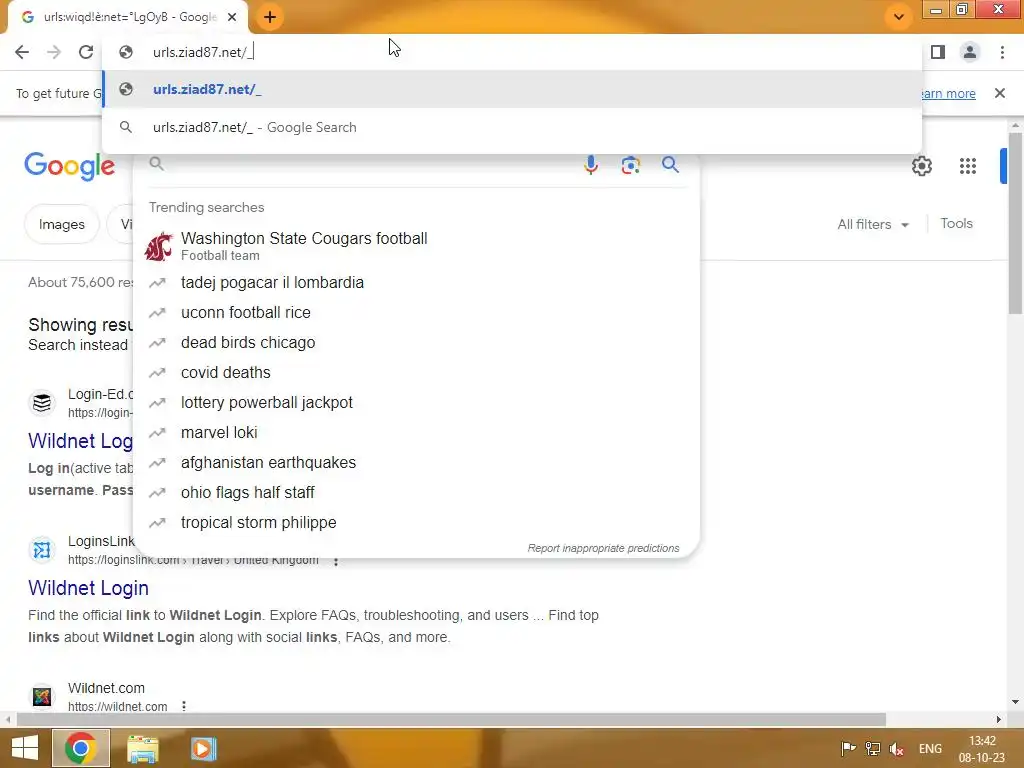This screenshot has height=768, width=1024.
Task: Switch to the Images filter
Action: coord(61,225)
